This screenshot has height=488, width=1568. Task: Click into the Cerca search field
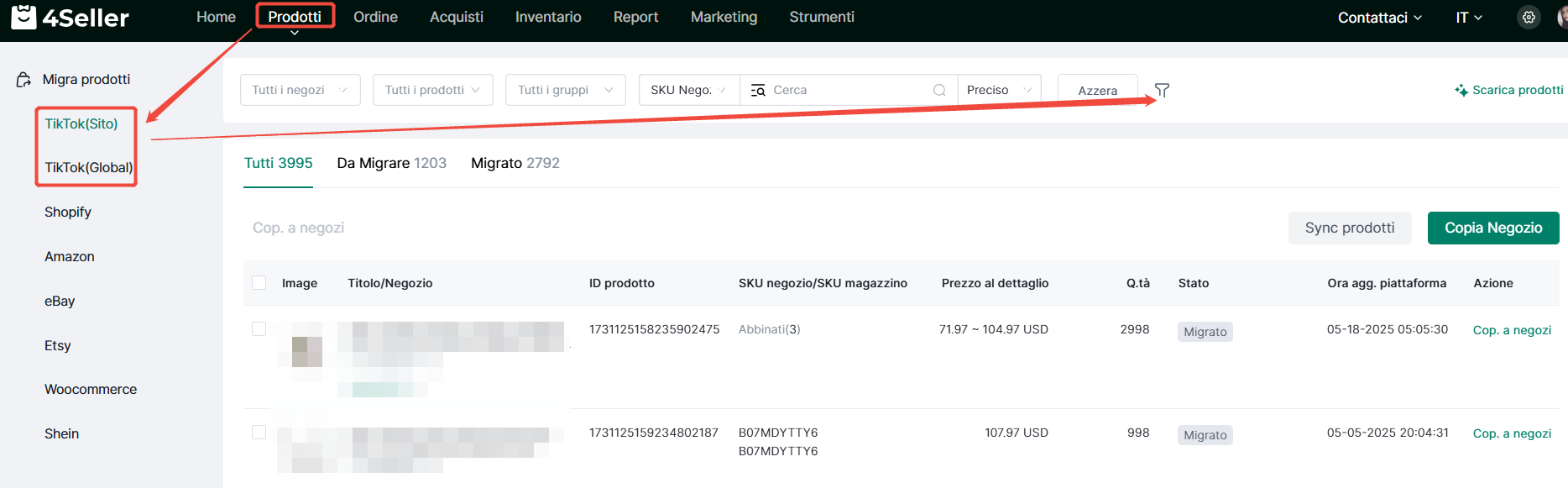coord(848,90)
